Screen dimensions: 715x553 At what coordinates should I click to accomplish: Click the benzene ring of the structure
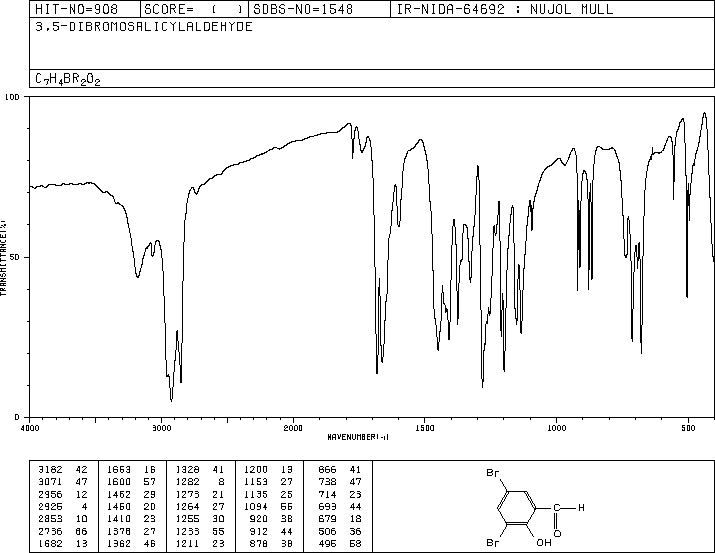coord(517,507)
